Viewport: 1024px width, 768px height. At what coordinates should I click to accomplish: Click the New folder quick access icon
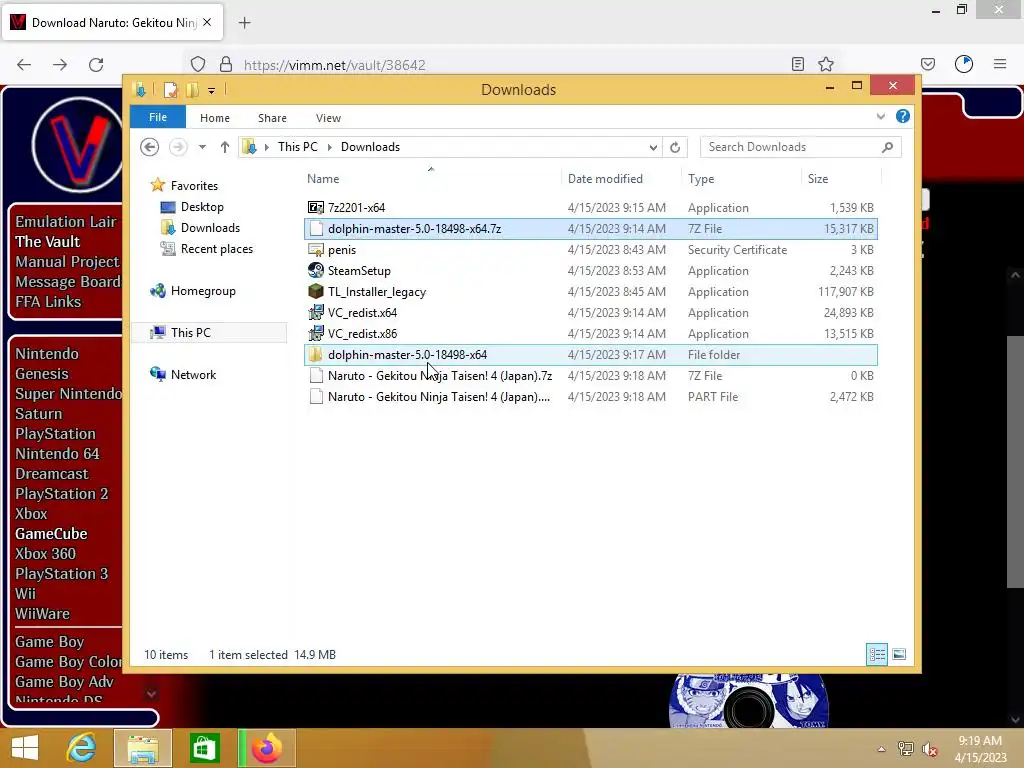point(192,89)
